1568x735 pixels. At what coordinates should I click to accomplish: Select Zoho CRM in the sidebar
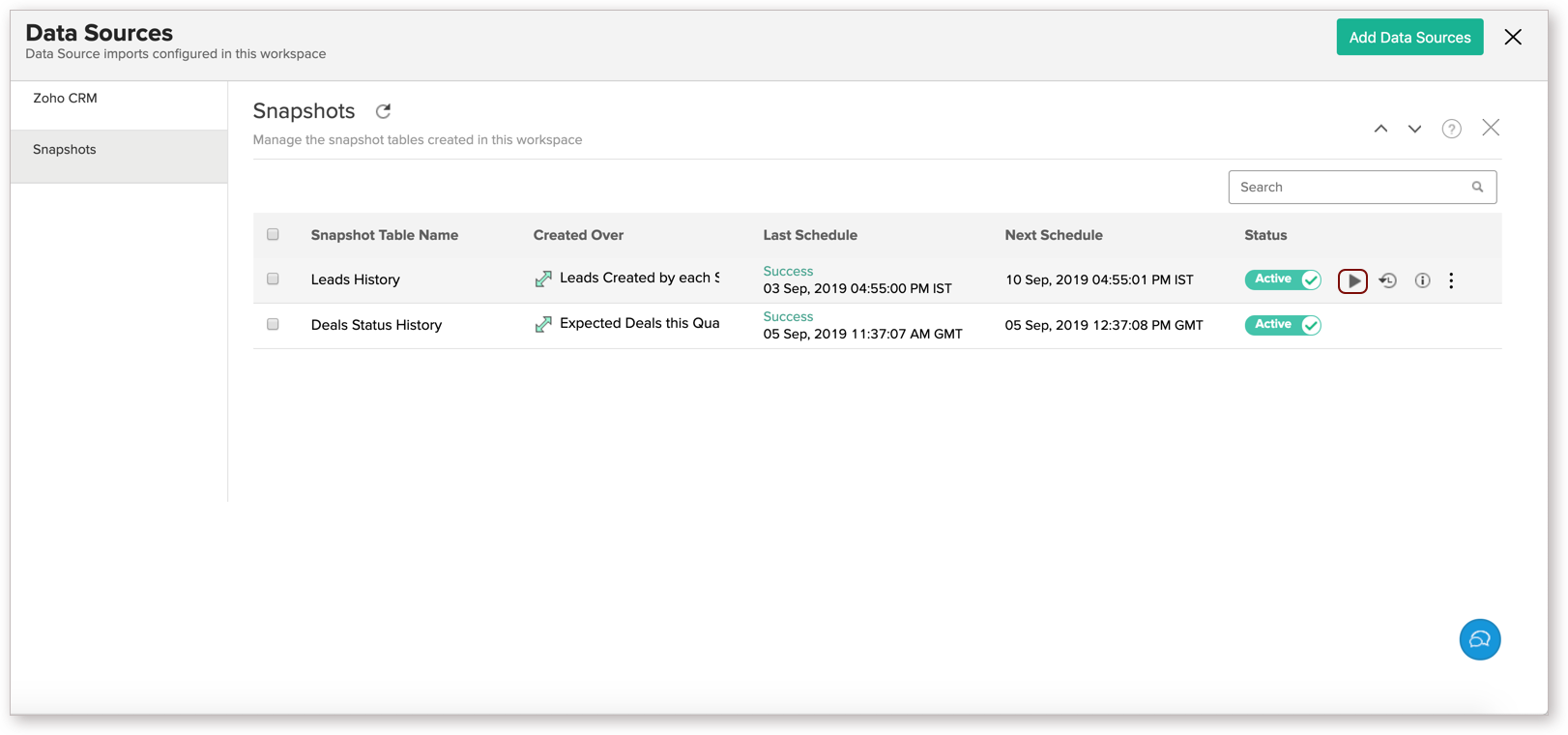(65, 99)
